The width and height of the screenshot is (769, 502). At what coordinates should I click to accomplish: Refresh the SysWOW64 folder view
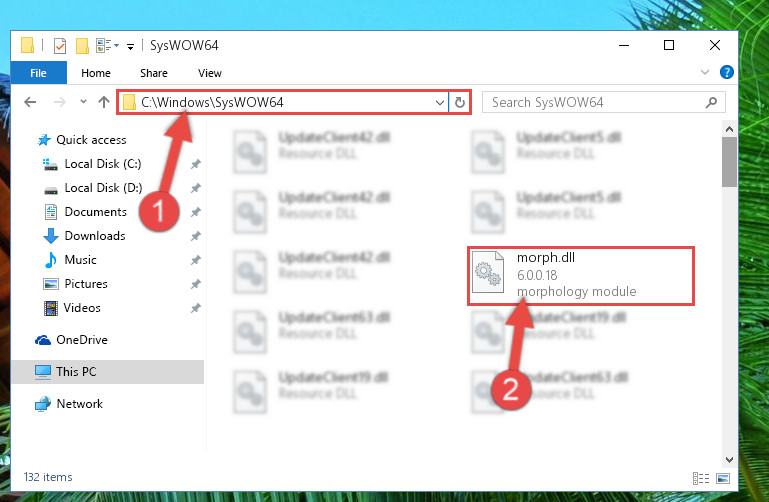click(460, 102)
